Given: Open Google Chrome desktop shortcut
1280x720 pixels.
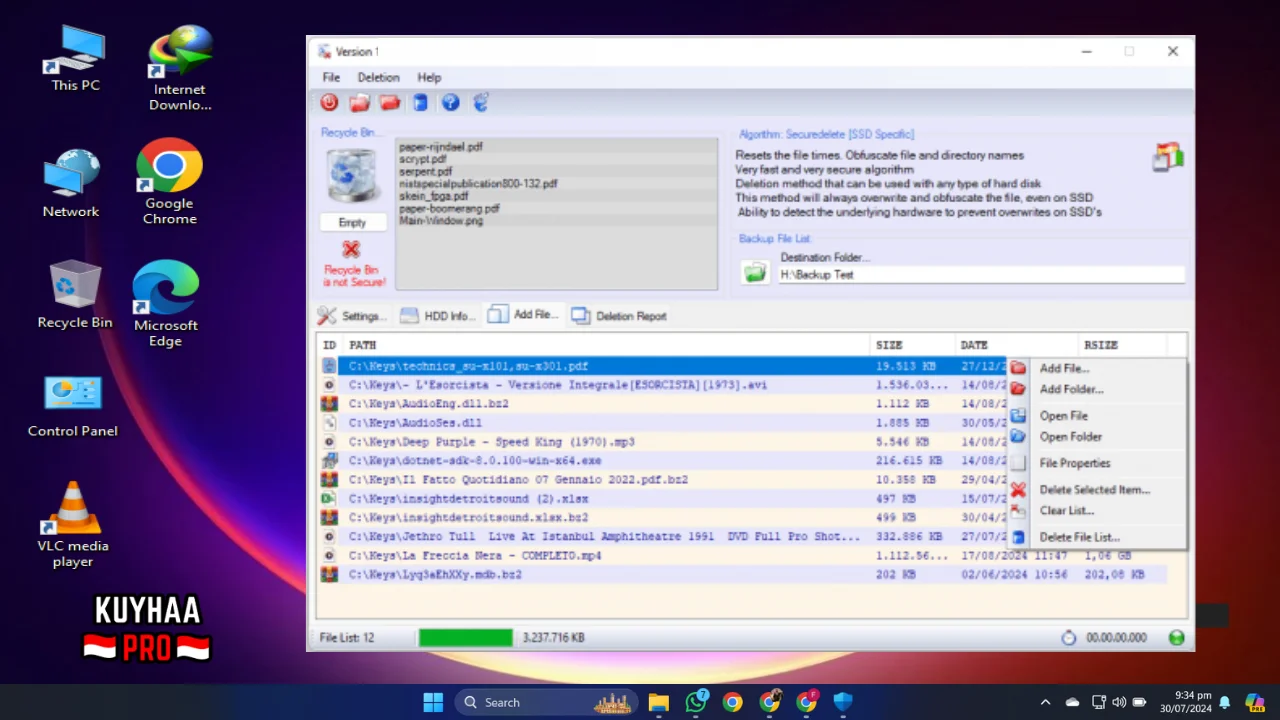Looking at the screenshot, I should 169,181.
